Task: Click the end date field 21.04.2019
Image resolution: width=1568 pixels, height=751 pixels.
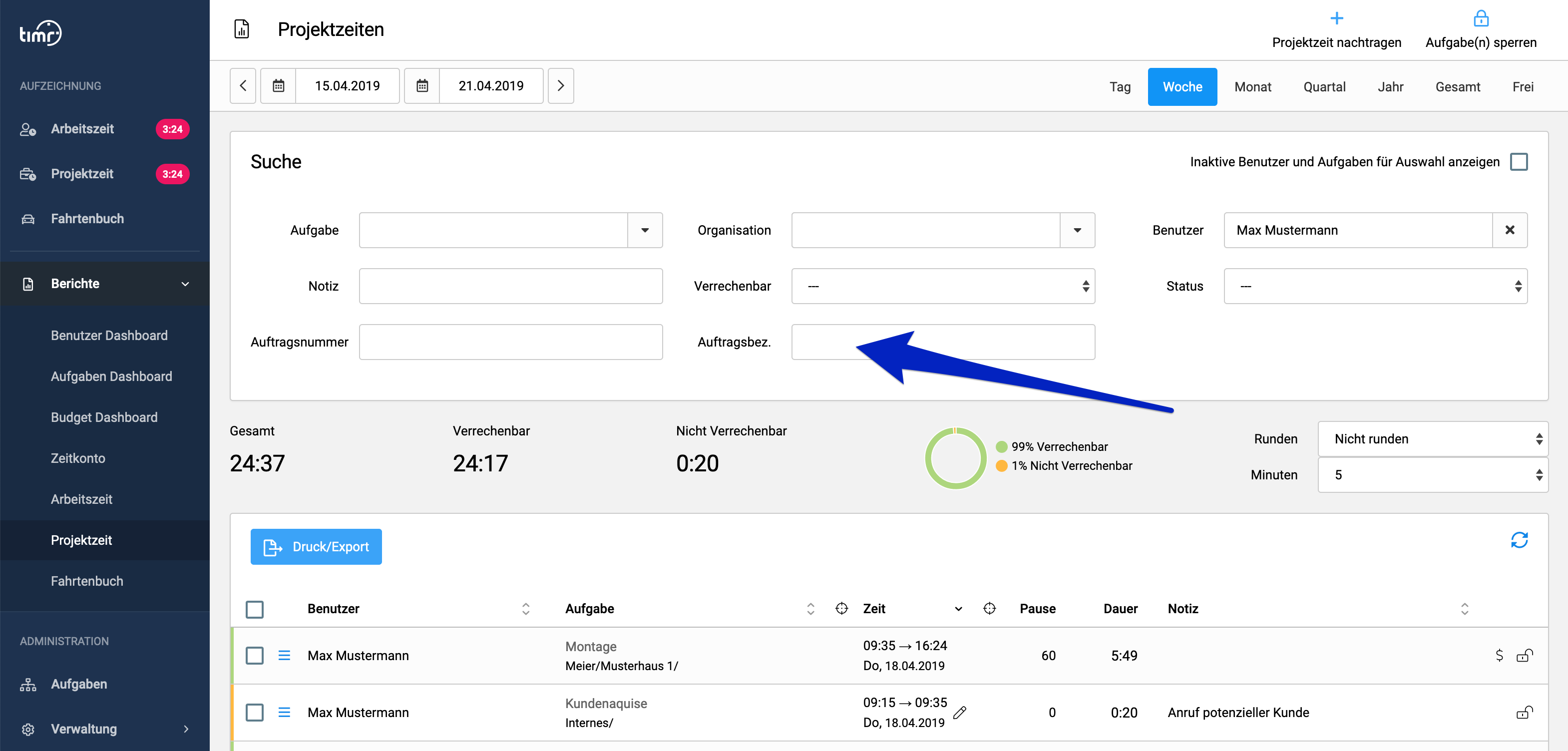Action: coord(490,86)
